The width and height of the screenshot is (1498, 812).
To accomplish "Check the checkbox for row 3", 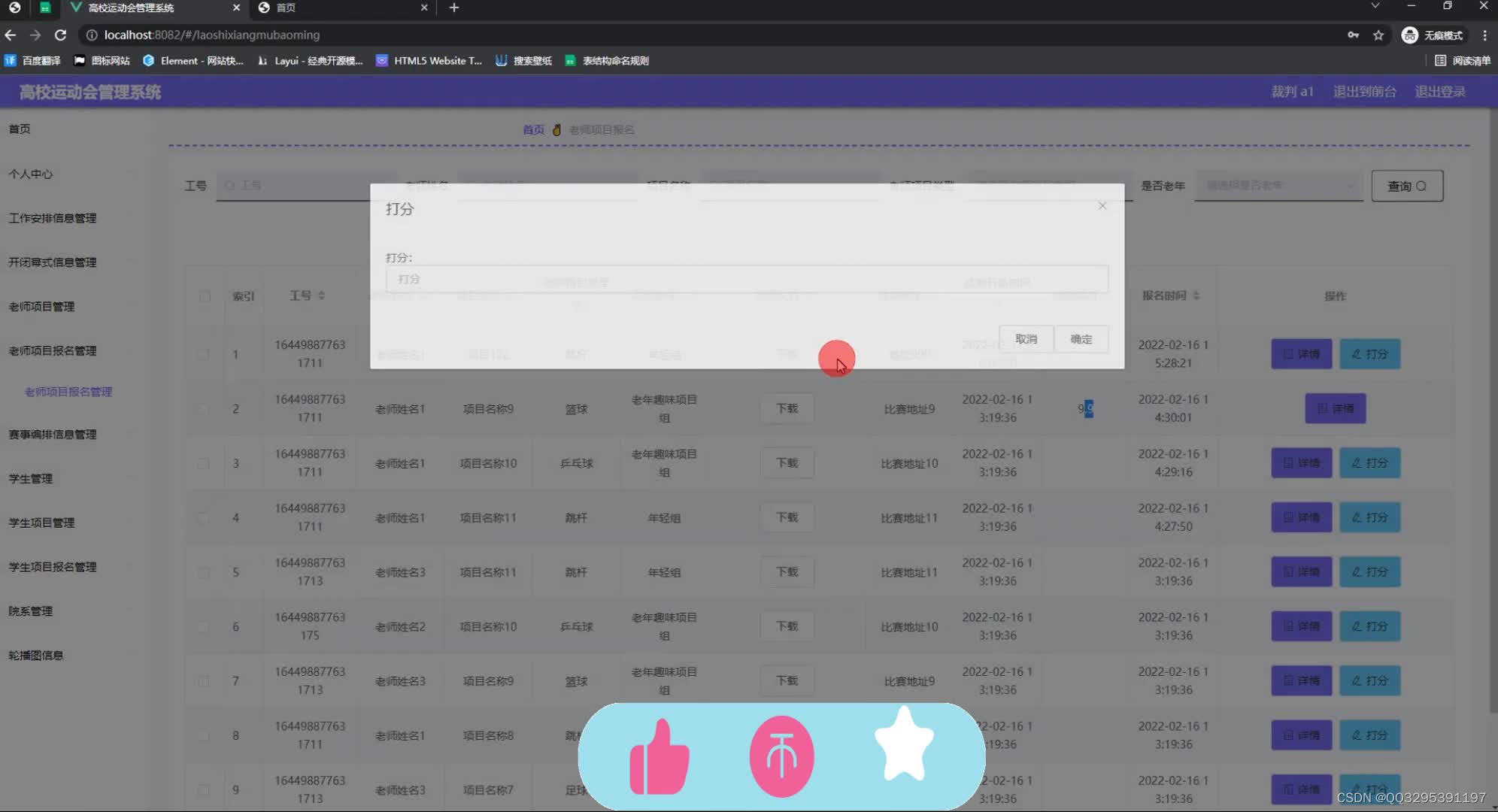I will coord(203,463).
